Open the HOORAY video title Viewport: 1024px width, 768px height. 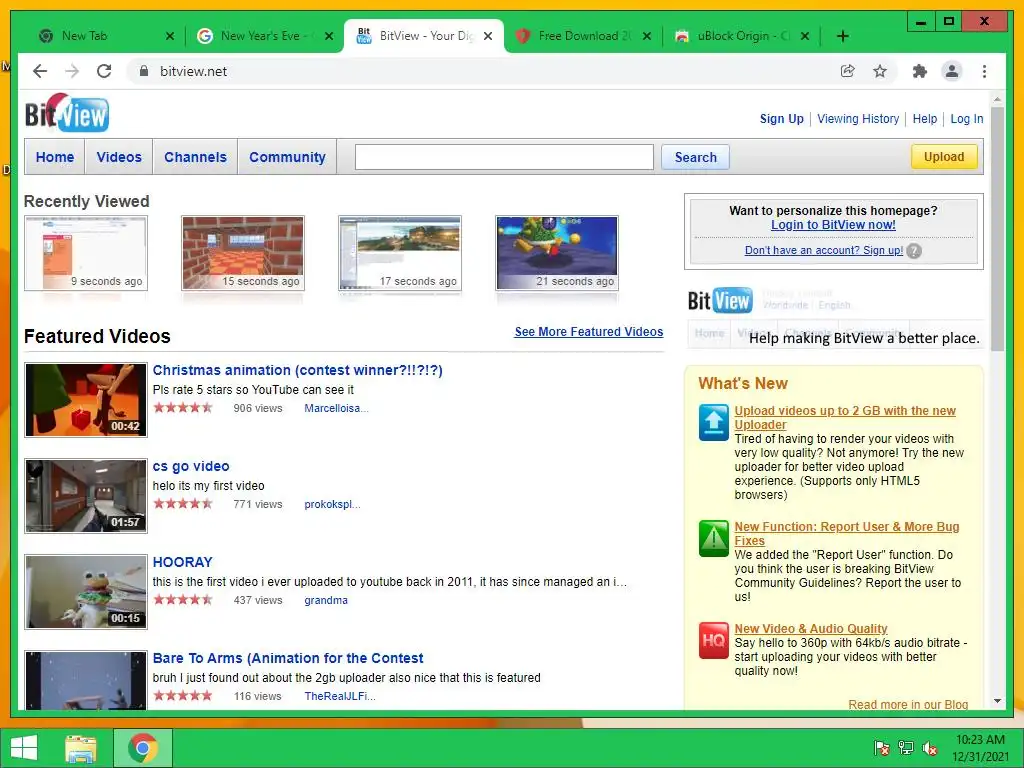(x=182, y=562)
